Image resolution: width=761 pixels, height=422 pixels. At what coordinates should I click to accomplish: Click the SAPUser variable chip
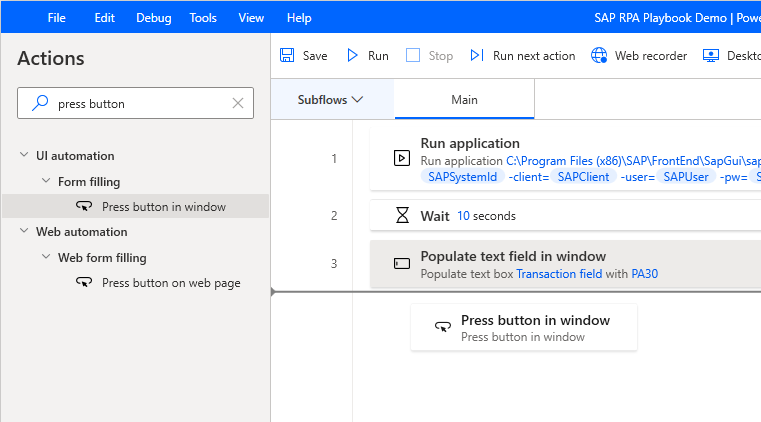(686, 177)
